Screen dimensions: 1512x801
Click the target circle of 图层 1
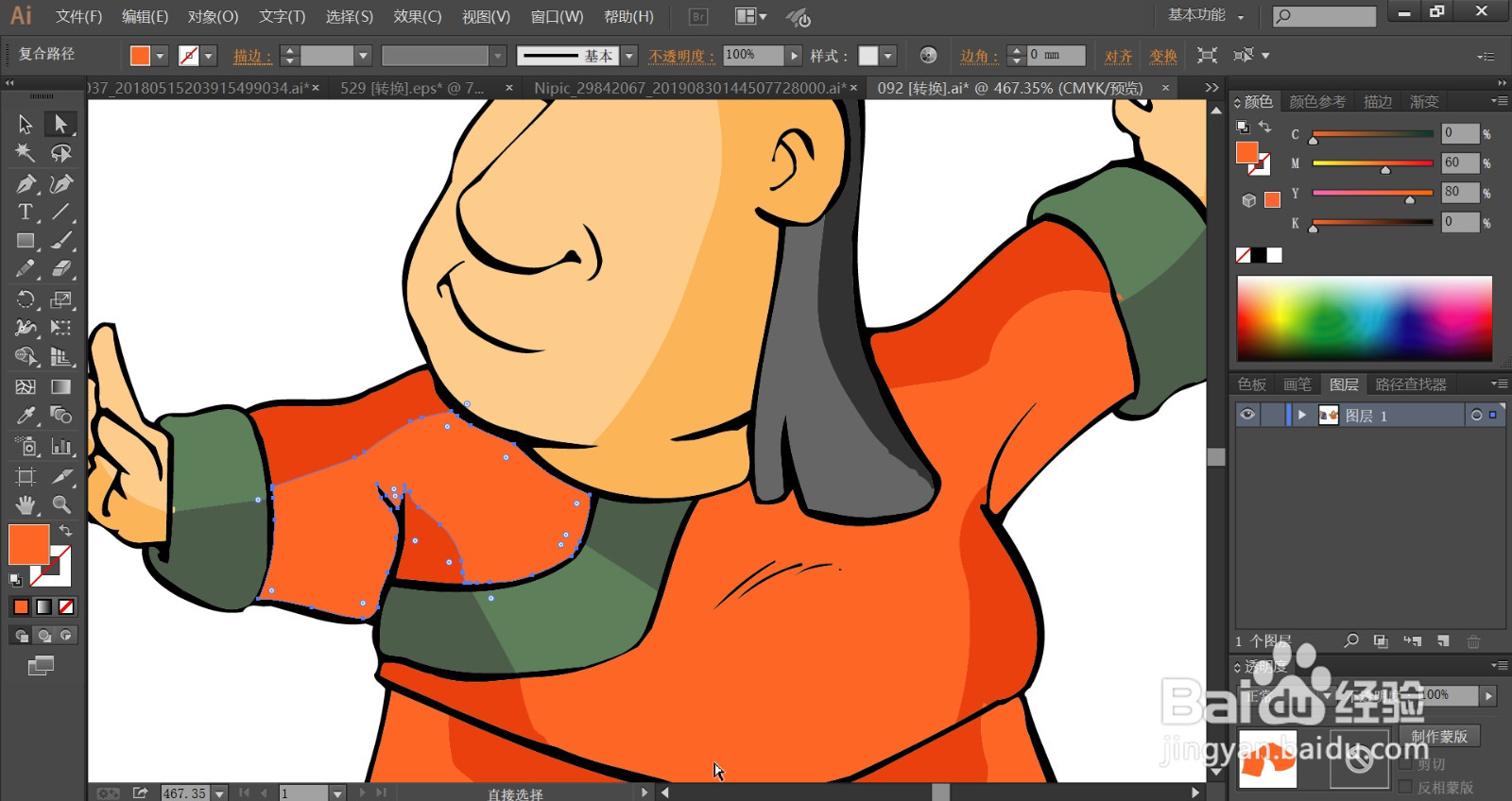1476,415
